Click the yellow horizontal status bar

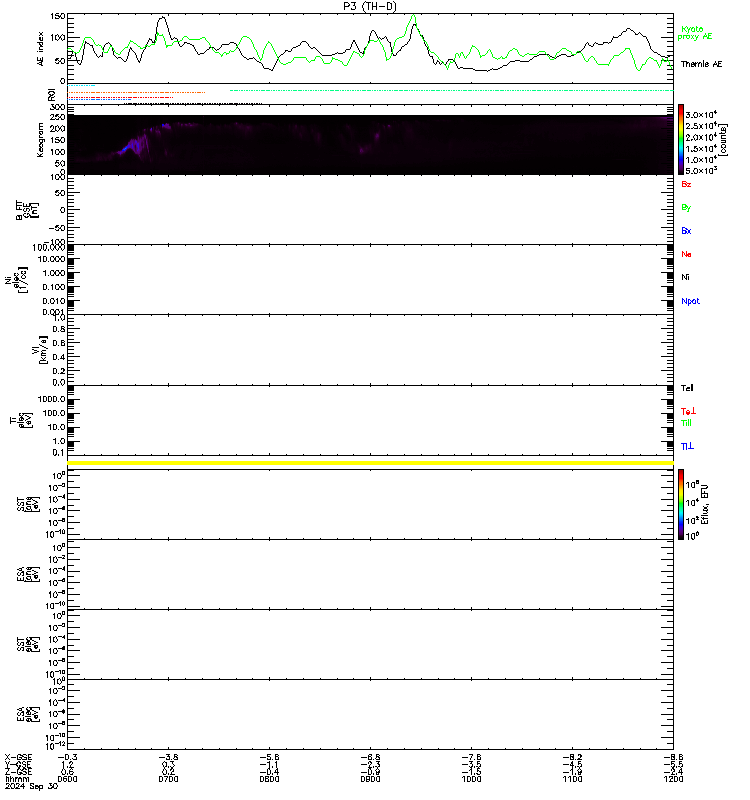point(370,463)
